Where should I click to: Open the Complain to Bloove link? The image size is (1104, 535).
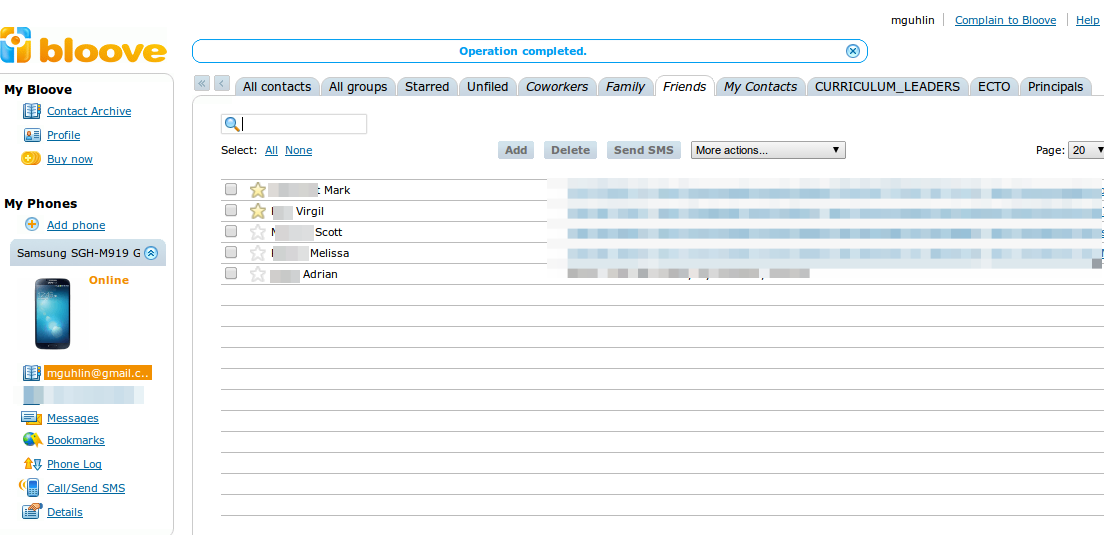pyautogui.click(x=1005, y=20)
